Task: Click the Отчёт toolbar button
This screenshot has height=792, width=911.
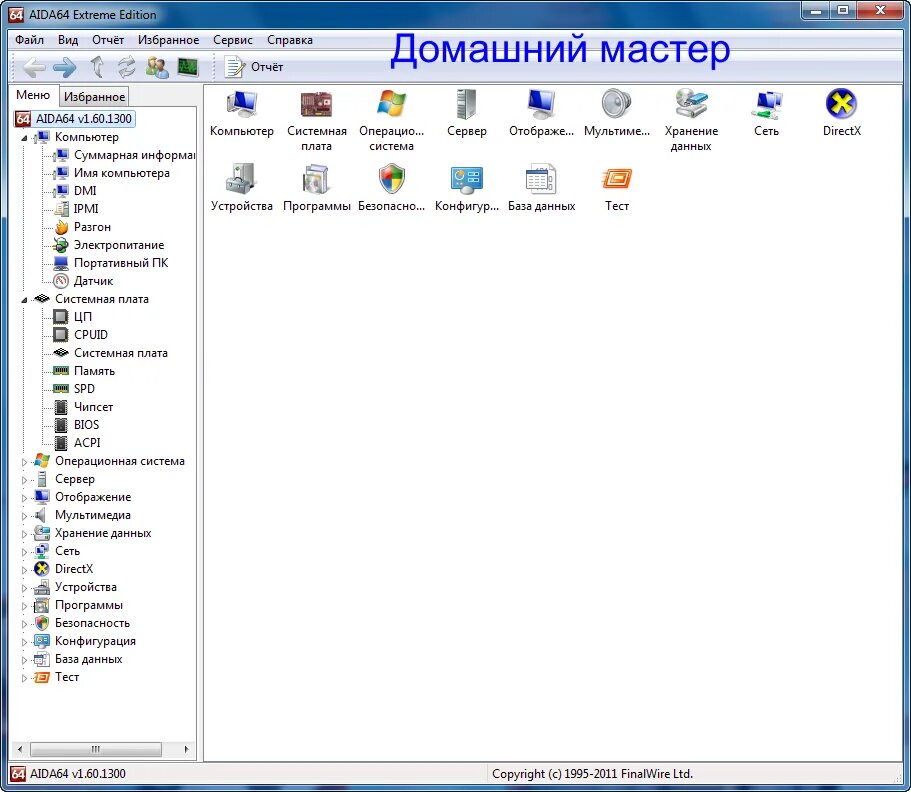Action: click(x=254, y=67)
